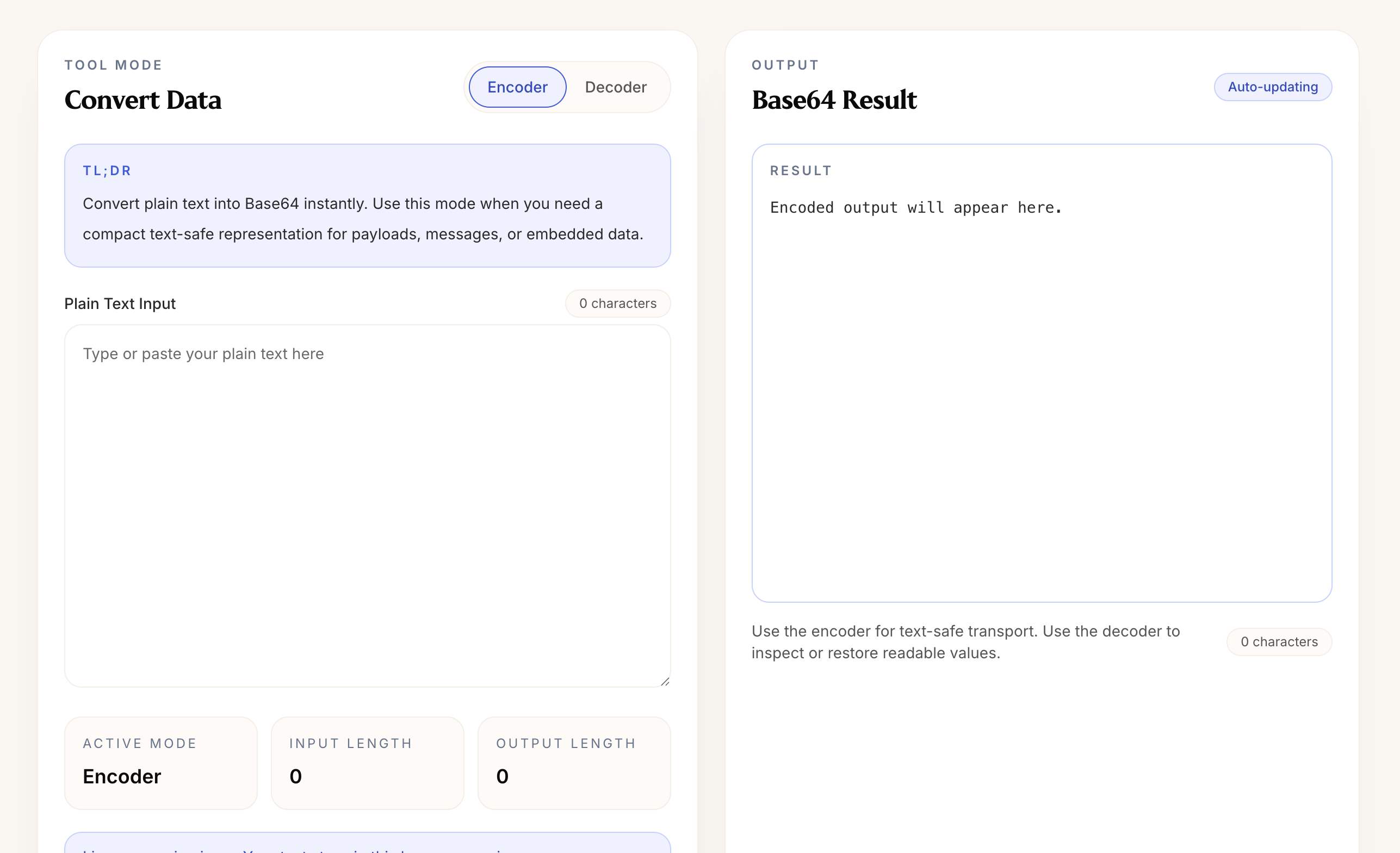The image size is (1400, 853).
Task: Switch to the Decoder mode
Action: (615, 86)
